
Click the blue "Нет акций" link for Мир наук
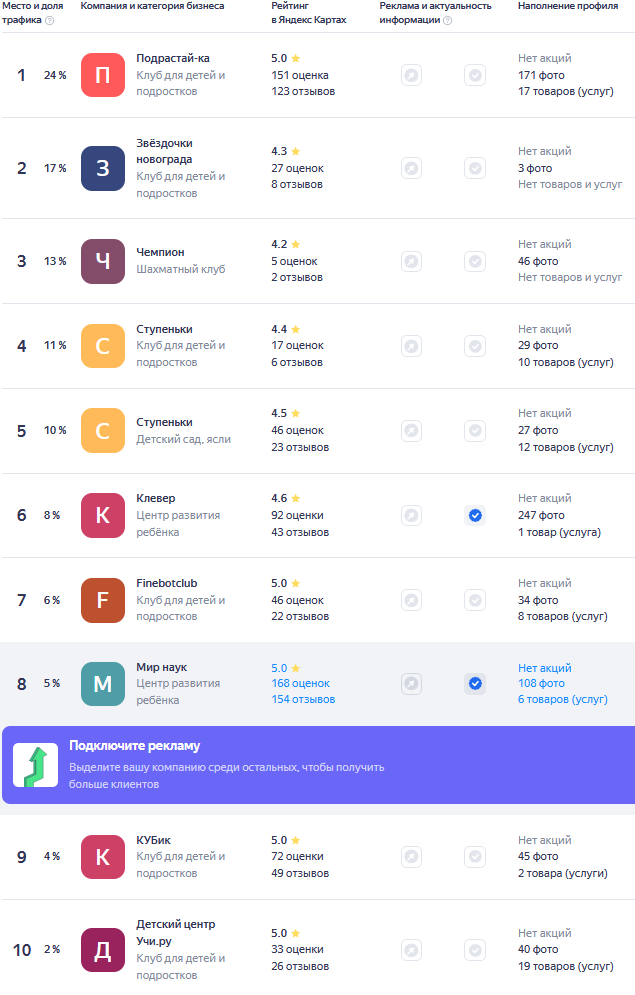pyautogui.click(x=544, y=668)
